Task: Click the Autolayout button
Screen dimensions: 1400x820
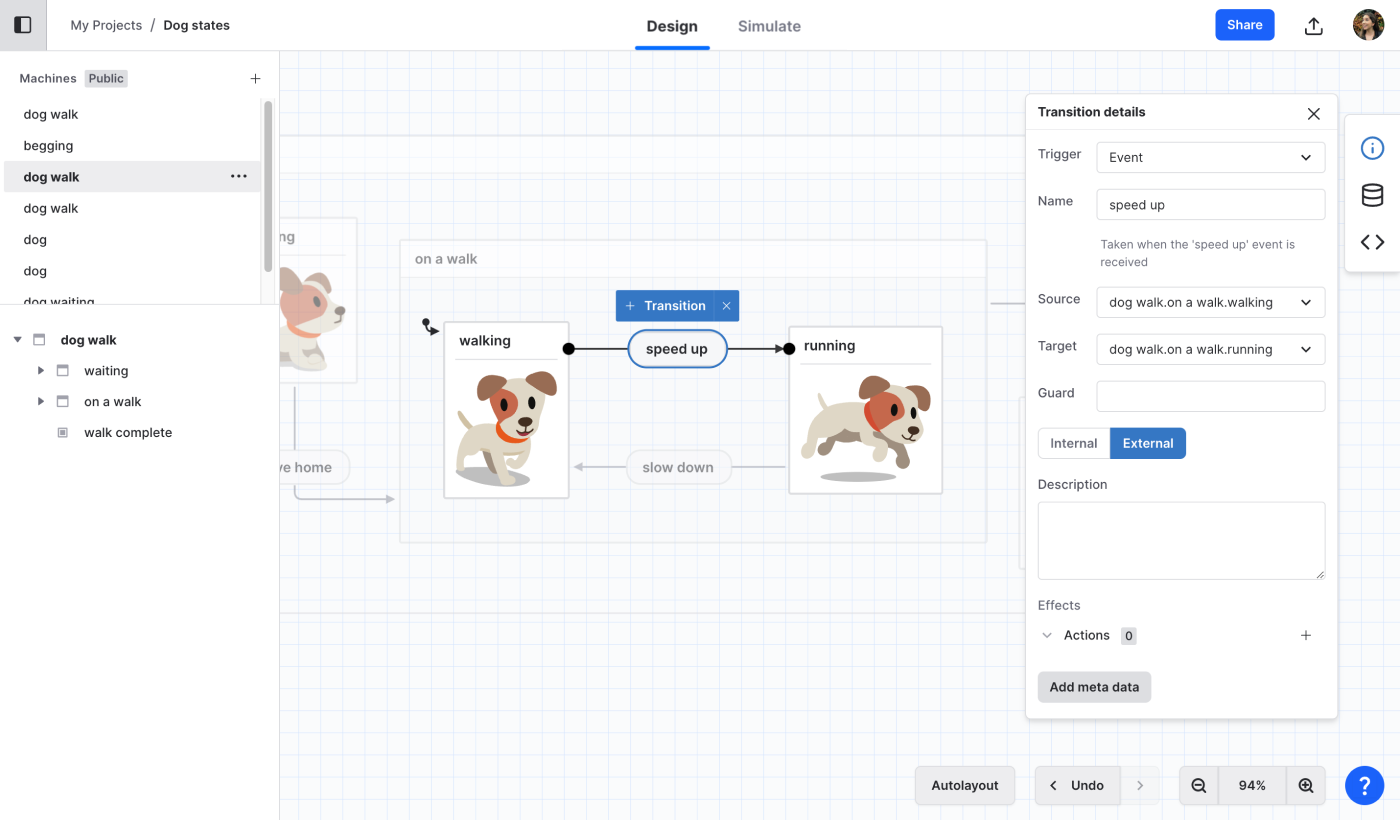Action: coord(964,786)
